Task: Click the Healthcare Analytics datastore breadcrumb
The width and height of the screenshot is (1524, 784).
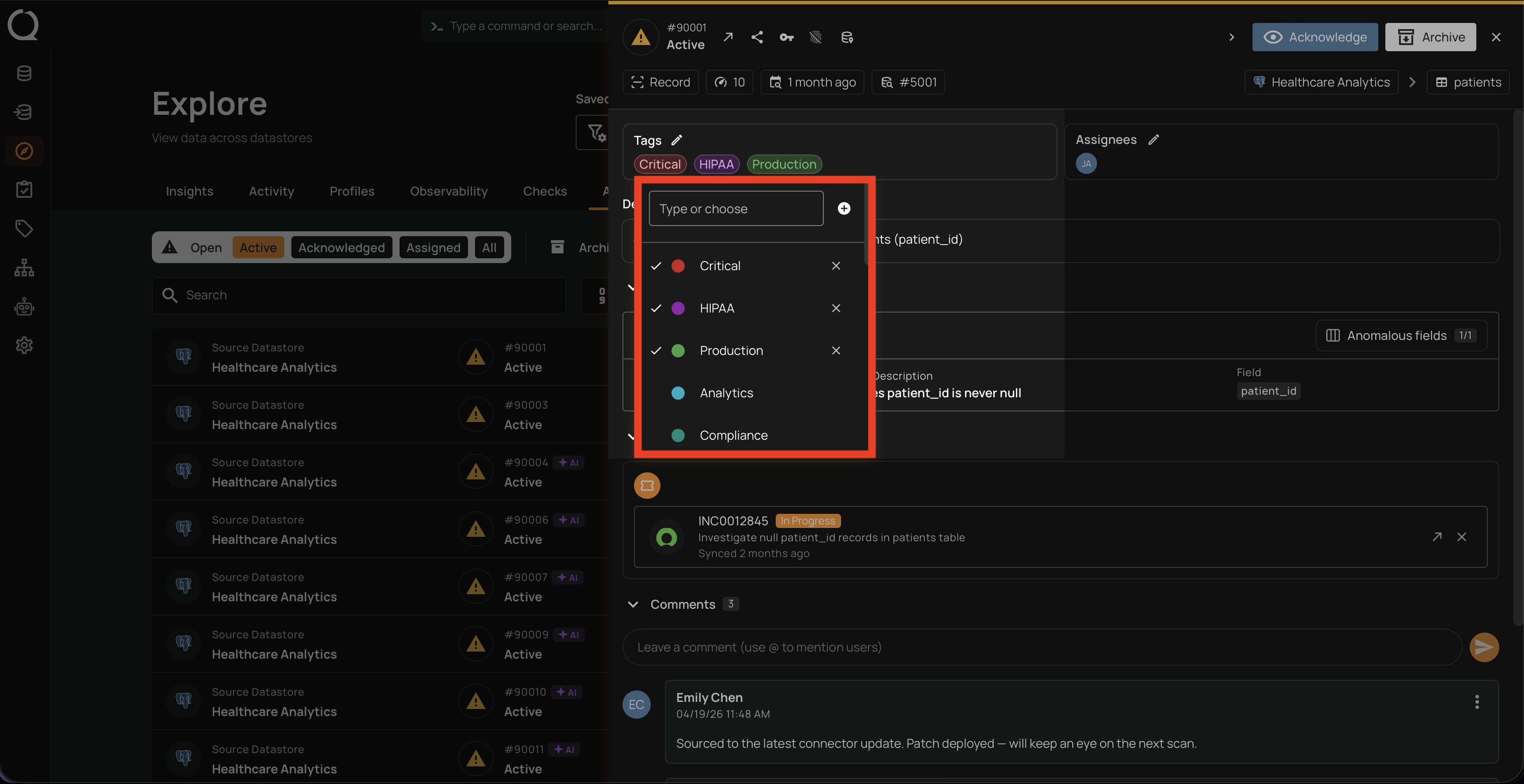Action: point(1322,82)
